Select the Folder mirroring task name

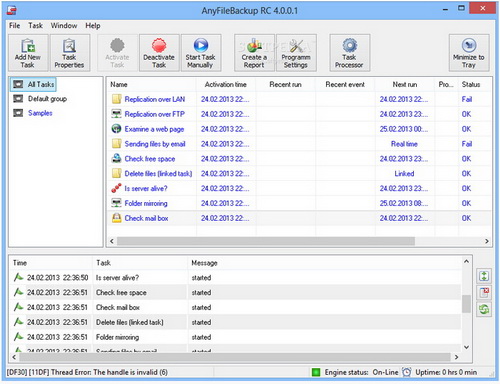click(146, 203)
